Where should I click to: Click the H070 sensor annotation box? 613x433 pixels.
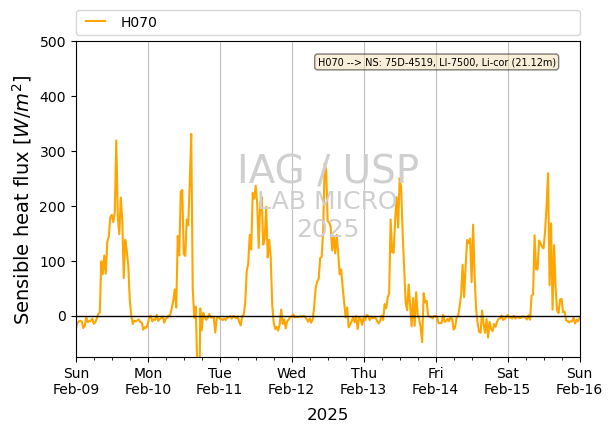[x=437, y=62]
